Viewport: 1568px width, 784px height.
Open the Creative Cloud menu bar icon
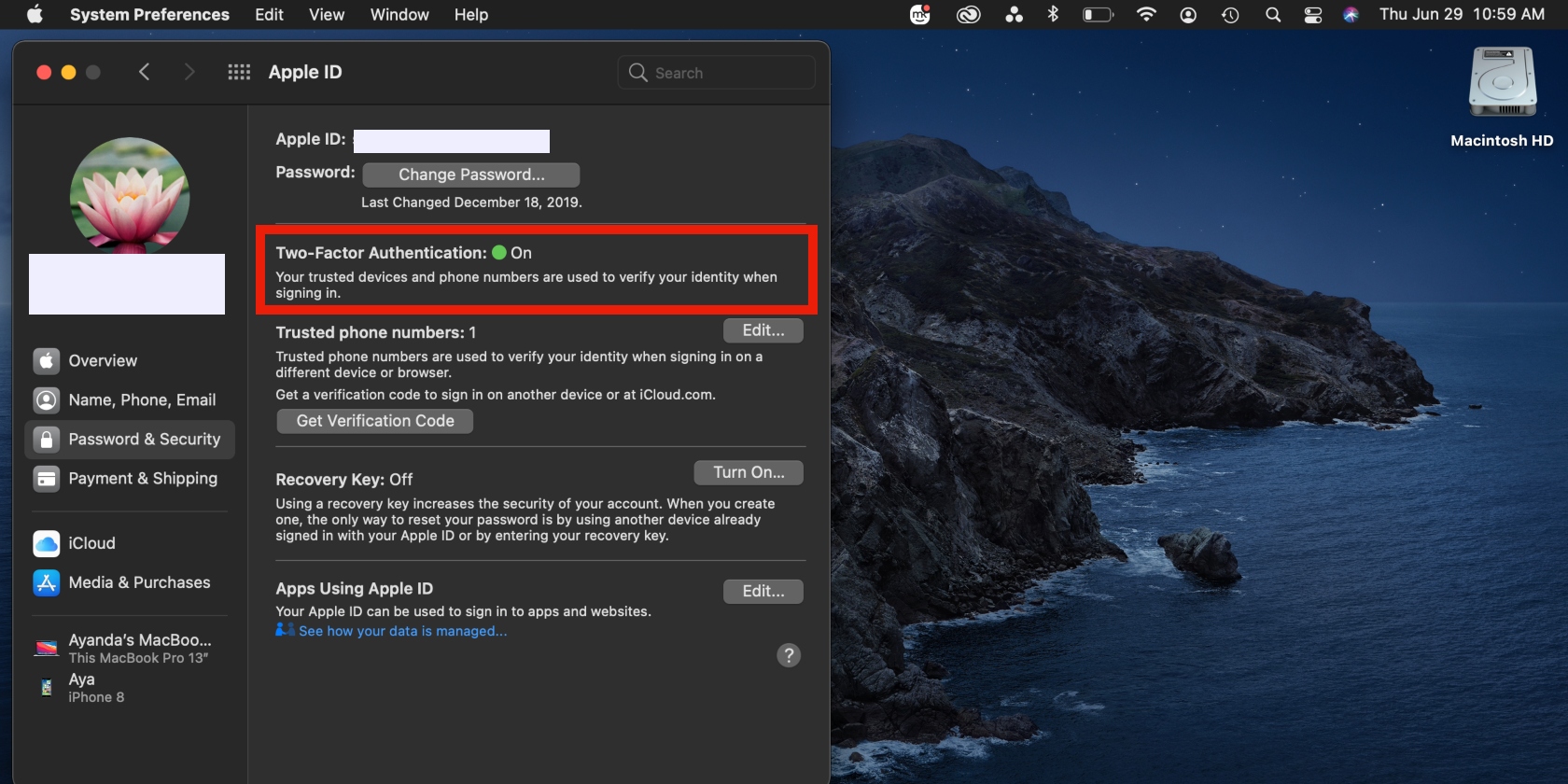coord(969,14)
